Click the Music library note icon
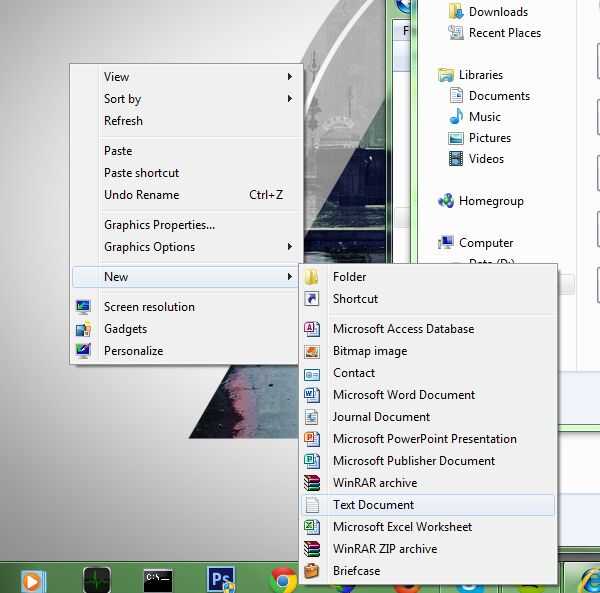Image resolution: width=600 pixels, height=593 pixels. 456,116
